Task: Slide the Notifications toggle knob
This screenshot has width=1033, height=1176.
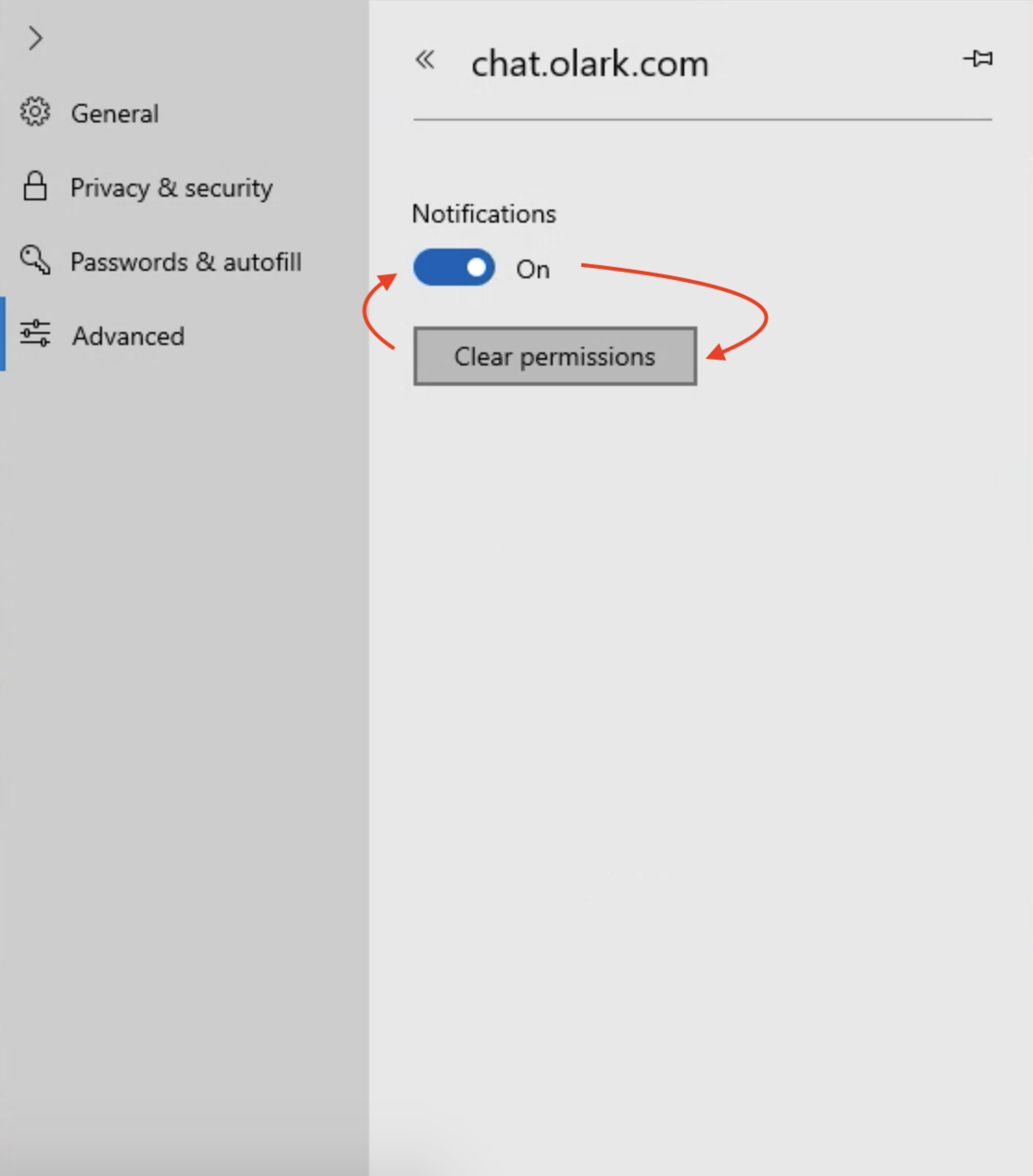Action: (x=476, y=267)
